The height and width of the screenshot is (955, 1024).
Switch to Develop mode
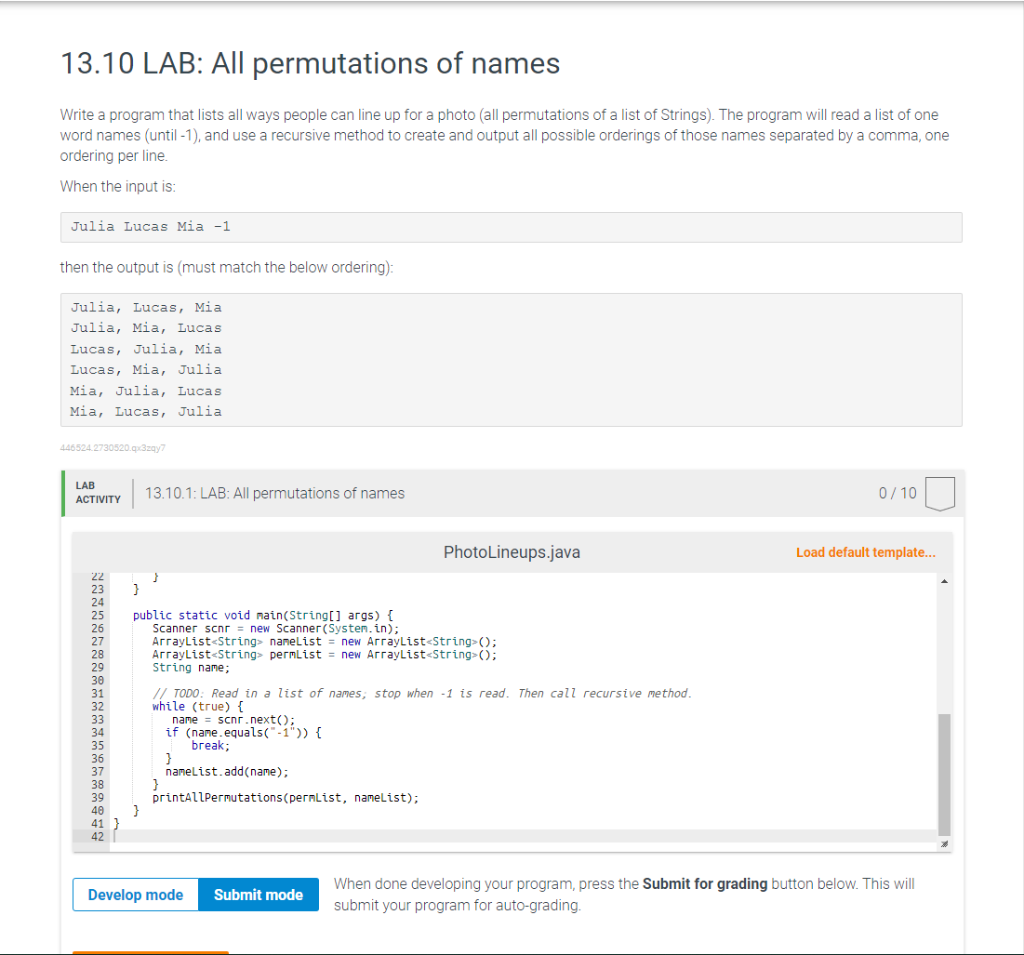(135, 894)
